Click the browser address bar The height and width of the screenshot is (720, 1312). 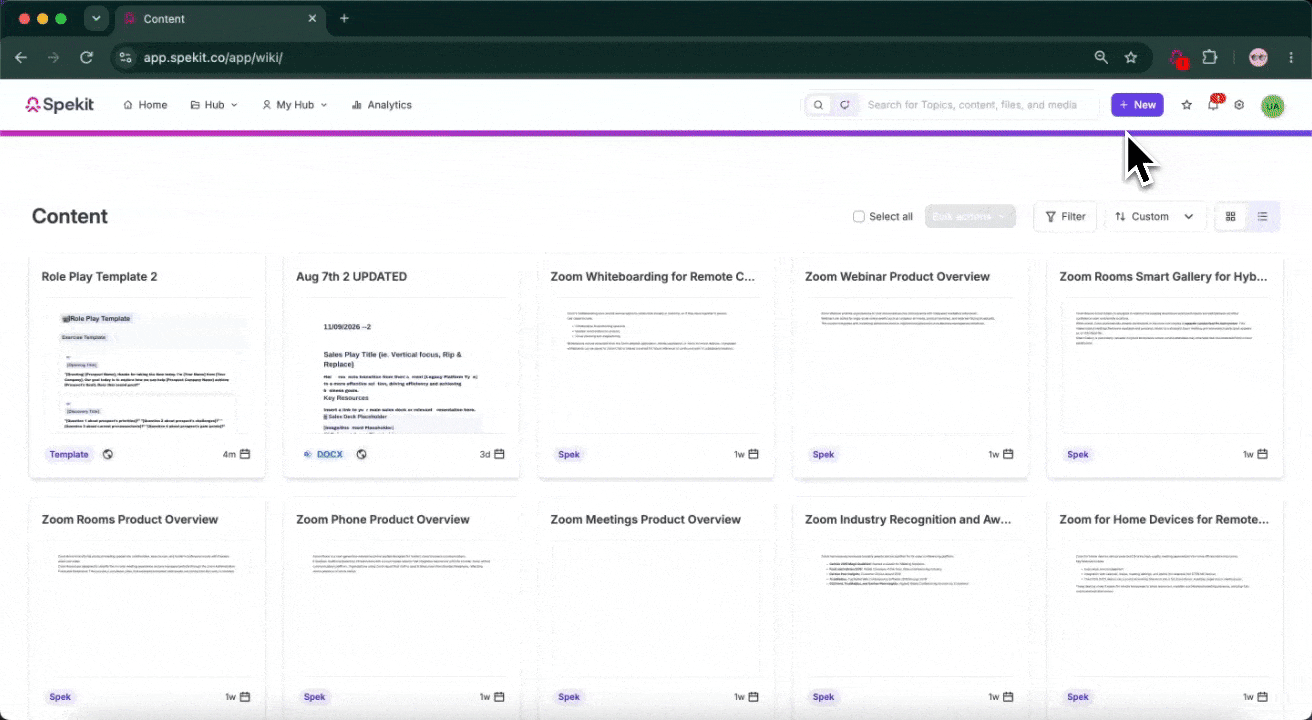[x=600, y=58]
